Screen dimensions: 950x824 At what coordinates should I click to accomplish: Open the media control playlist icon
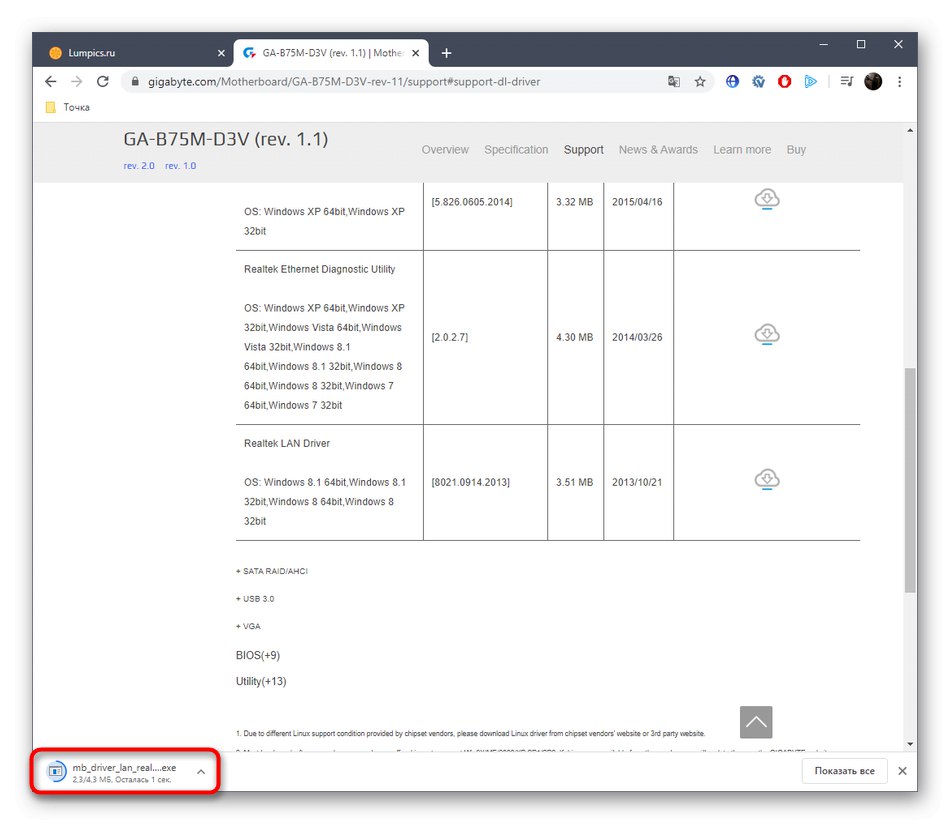[x=846, y=81]
